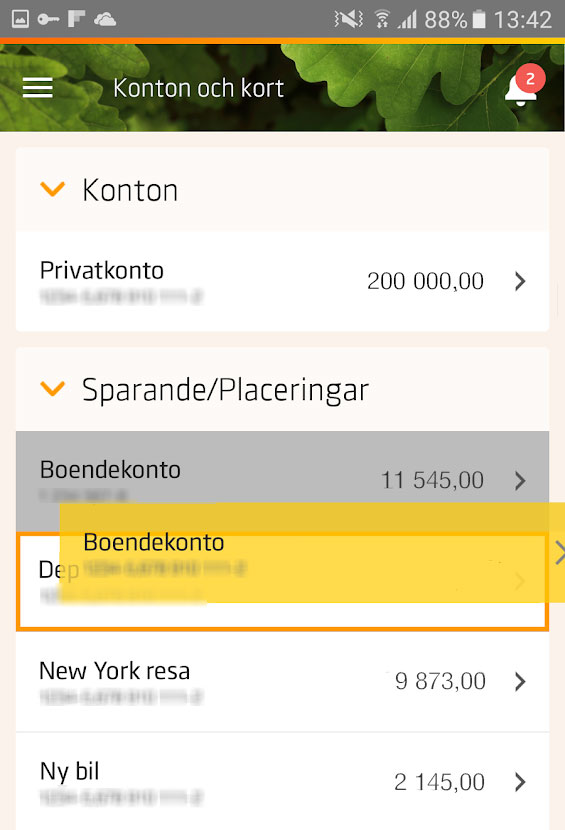This screenshot has height=830, width=565.
Task: Tap the cloud icon in status bar
Action: click(105, 20)
